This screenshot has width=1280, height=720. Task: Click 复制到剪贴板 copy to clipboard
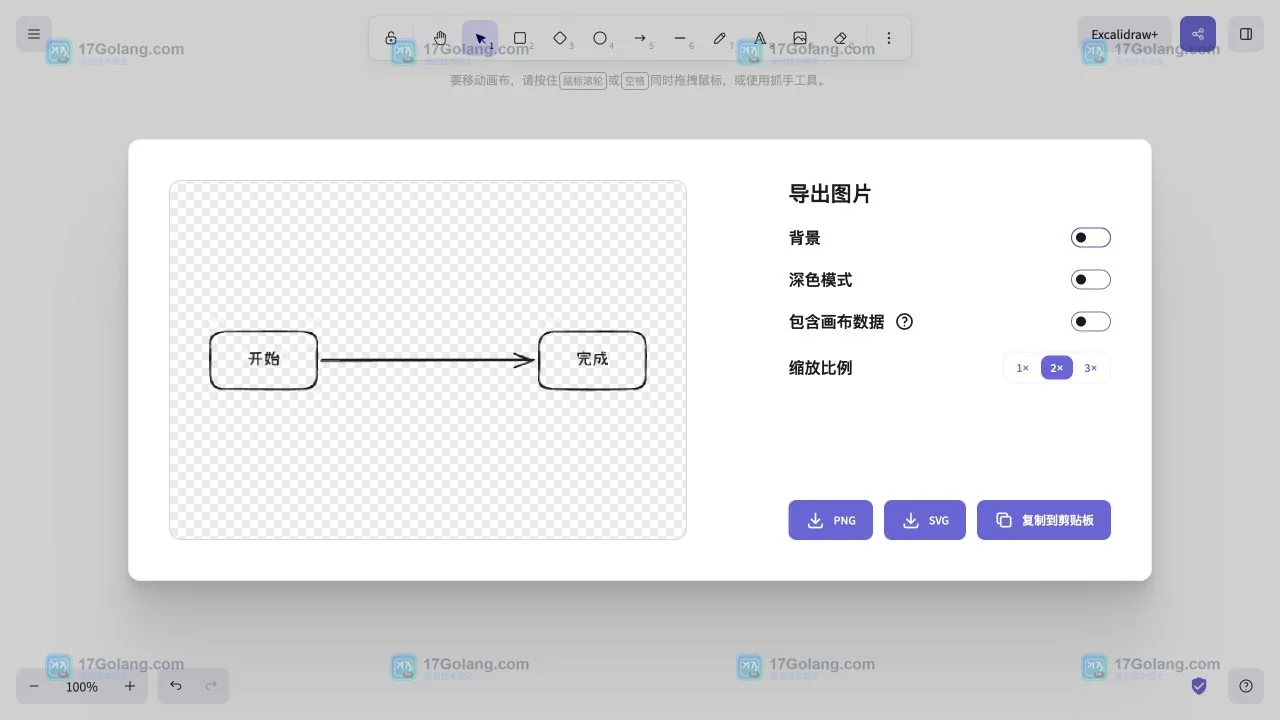pyautogui.click(x=1044, y=520)
